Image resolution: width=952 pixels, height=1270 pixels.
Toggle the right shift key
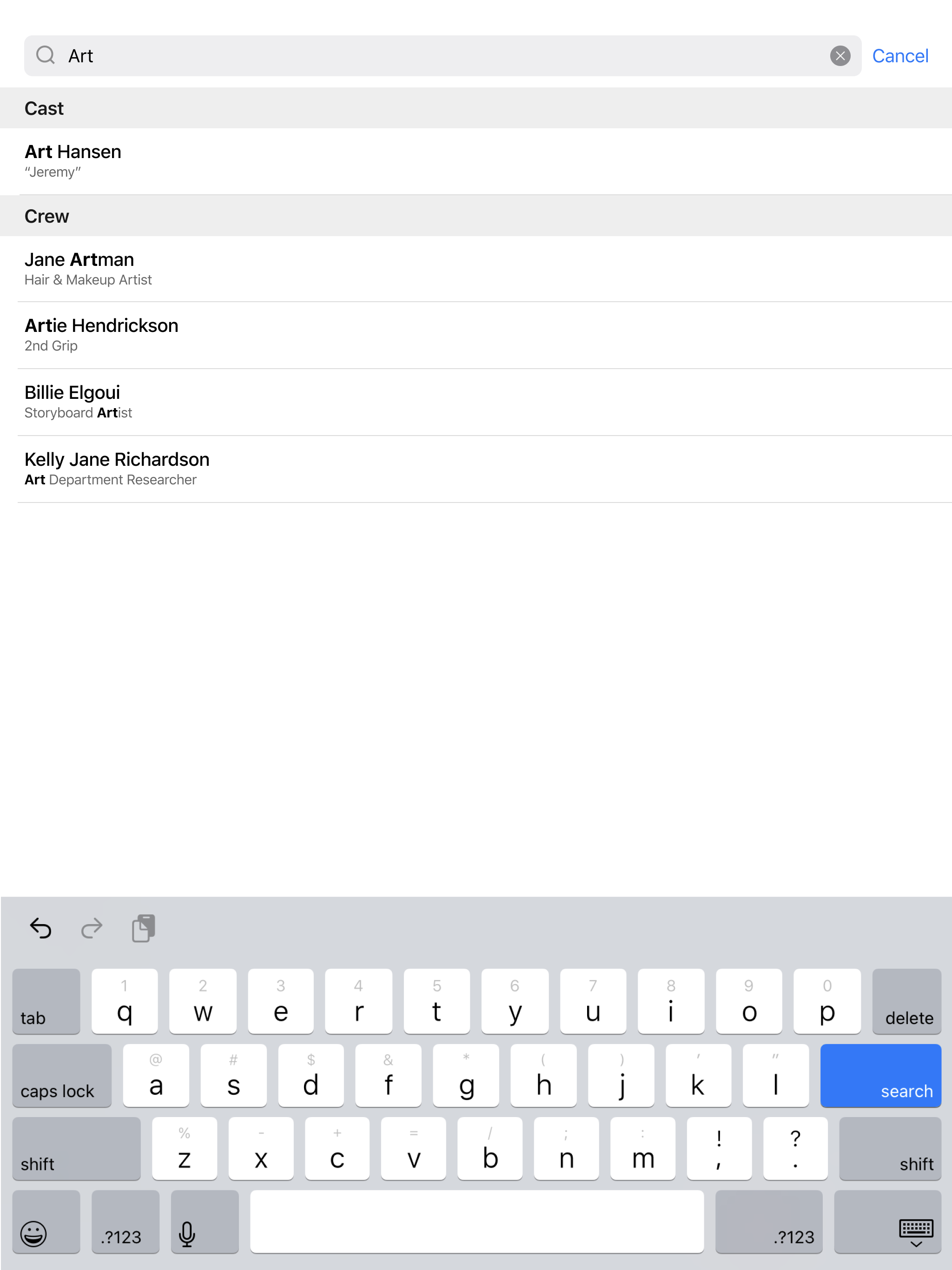[889, 1148]
